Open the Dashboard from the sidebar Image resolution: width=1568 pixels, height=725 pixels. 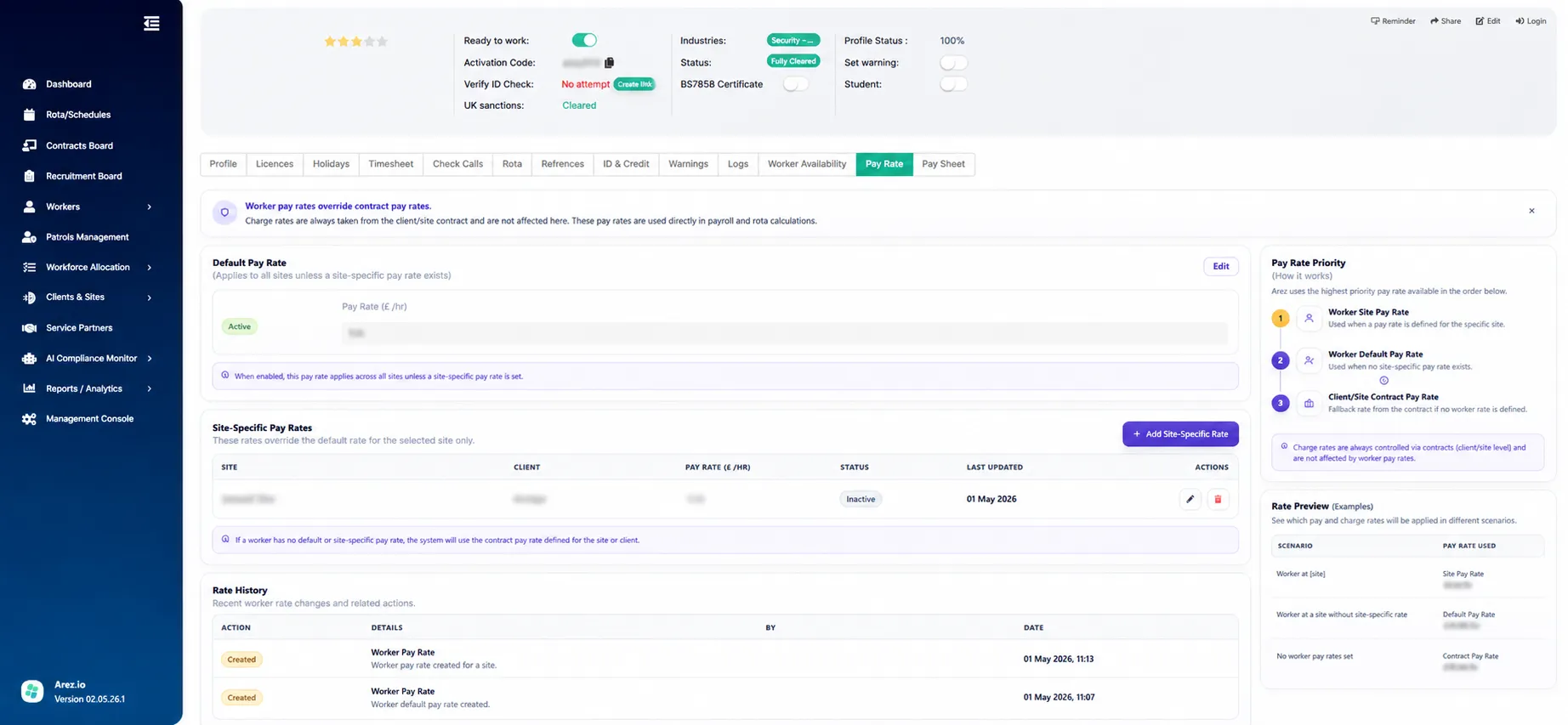pyautogui.click(x=69, y=84)
